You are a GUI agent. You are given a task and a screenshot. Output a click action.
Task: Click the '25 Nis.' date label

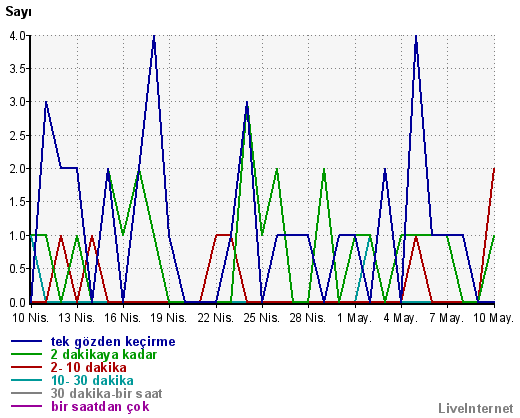point(262,318)
